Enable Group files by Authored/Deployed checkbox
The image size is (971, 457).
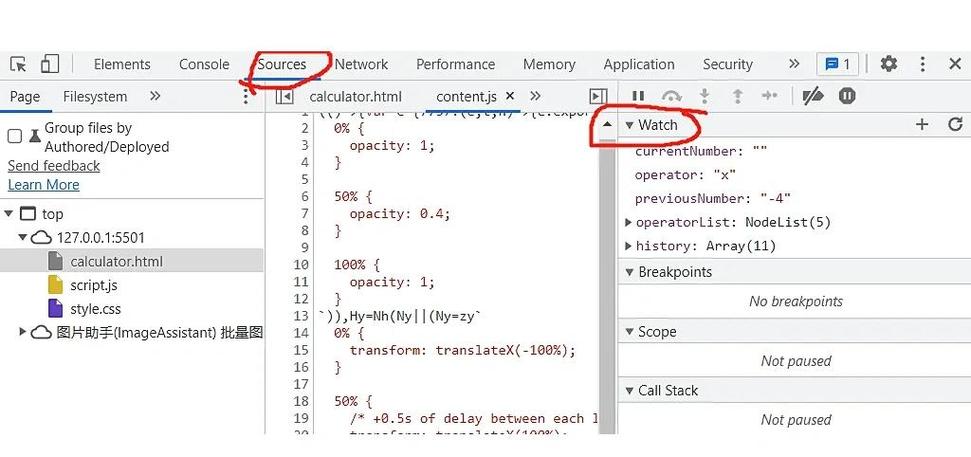(x=15, y=136)
